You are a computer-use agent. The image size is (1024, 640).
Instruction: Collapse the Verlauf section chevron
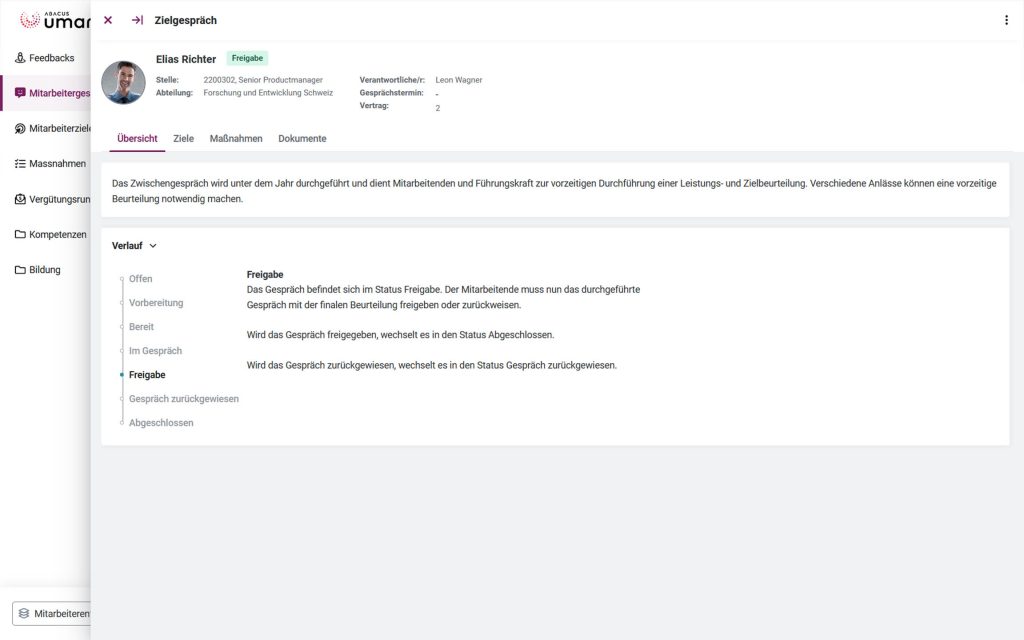(153, 246)
